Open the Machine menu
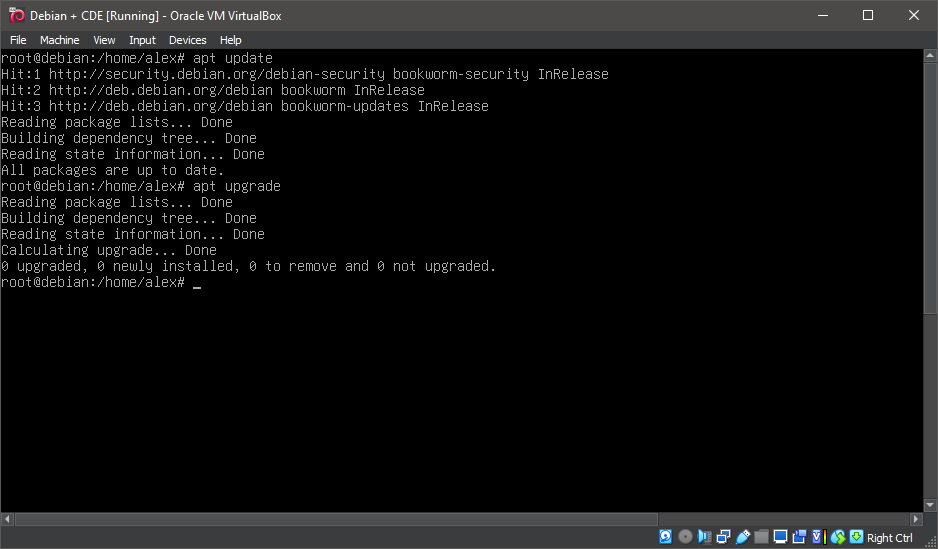This screenshot has width=938, height=549. [59, 40]
